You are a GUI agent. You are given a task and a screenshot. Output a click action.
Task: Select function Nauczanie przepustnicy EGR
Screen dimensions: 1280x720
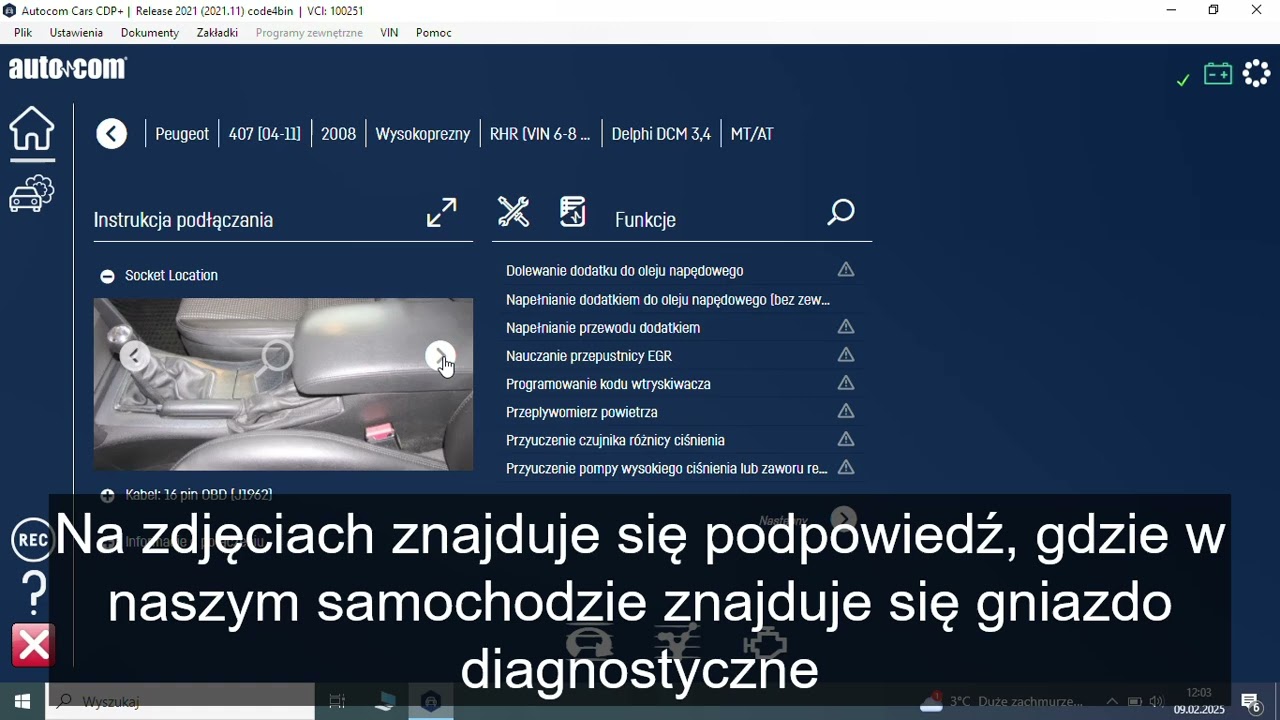589,356
